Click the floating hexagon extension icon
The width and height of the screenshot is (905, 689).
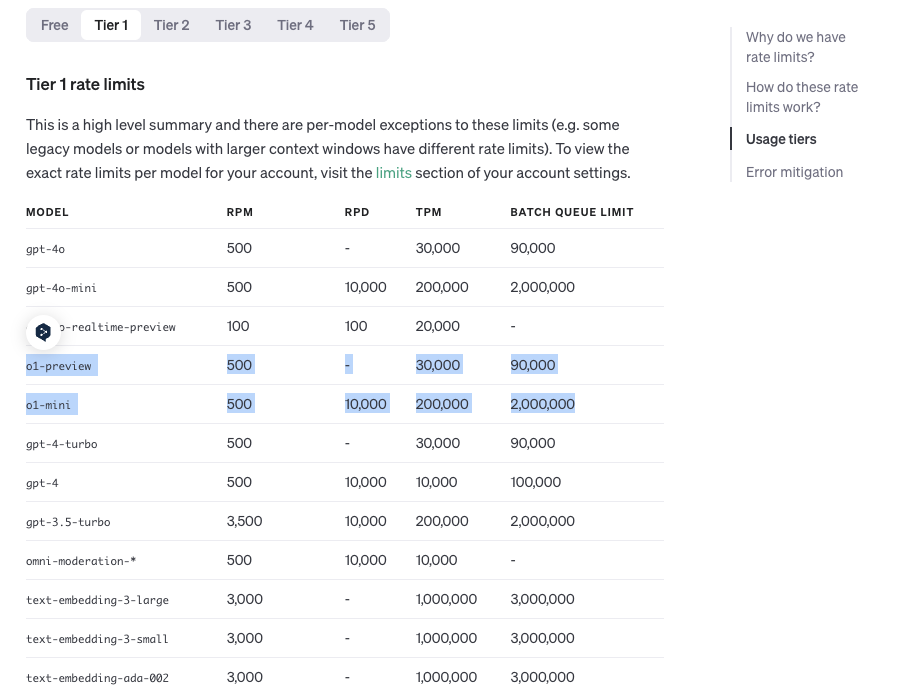pos(43,332)
